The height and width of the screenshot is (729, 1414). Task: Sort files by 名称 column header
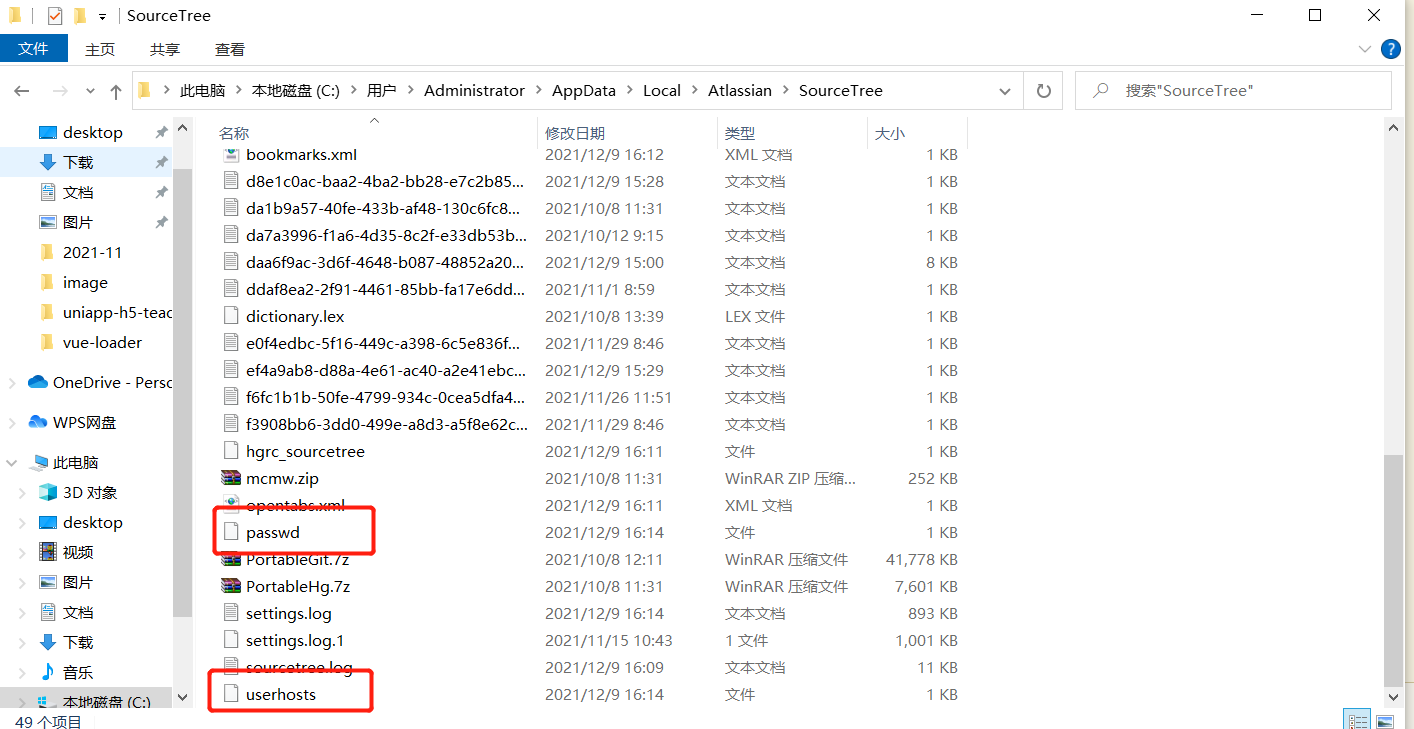[234, 133]
